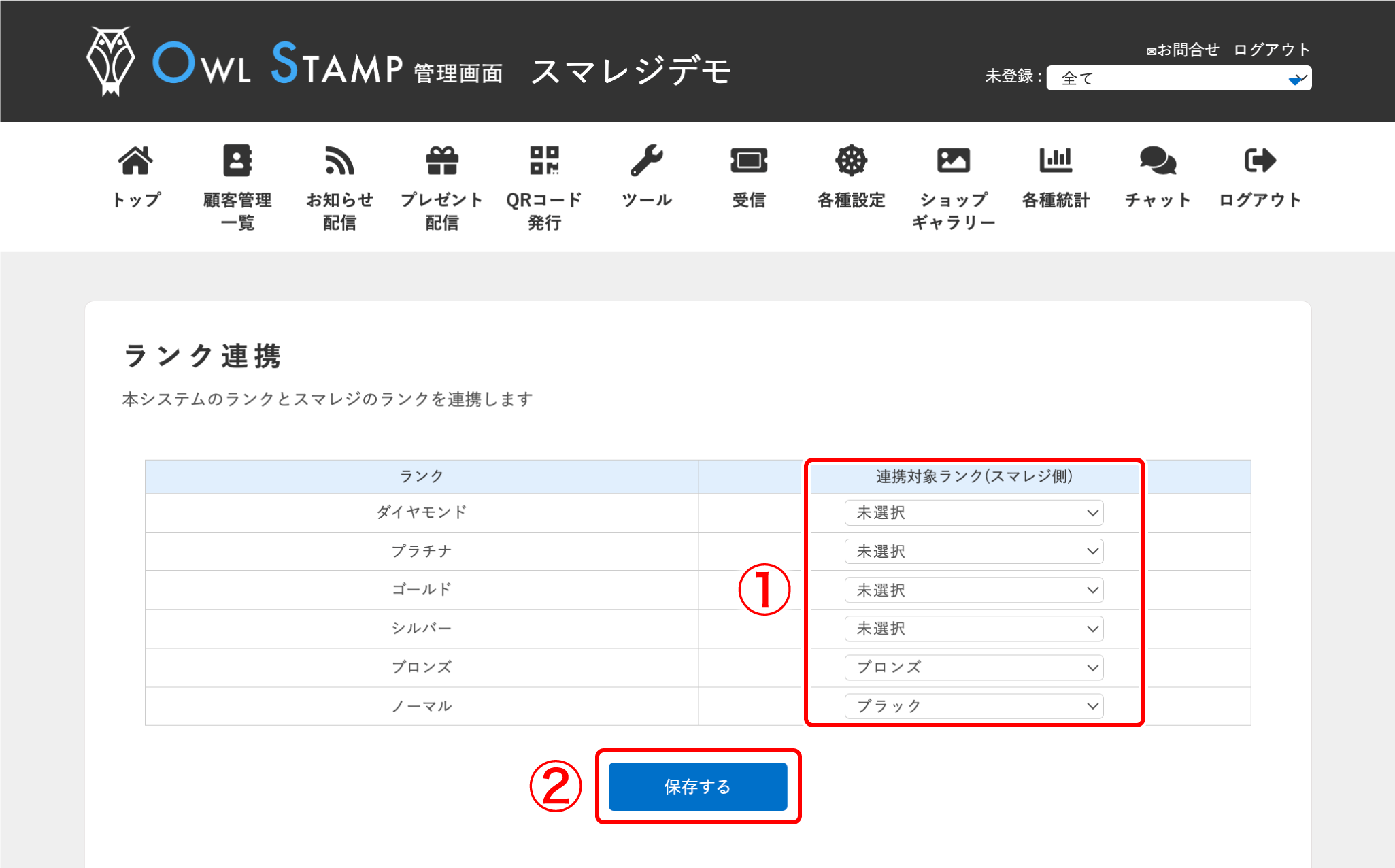Open QR code issuing icon
This screenshot has width=1395, height=868.
(x=544, y=161)
